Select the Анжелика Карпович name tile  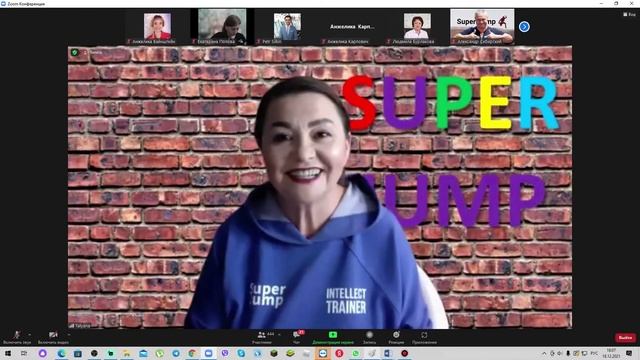352,27
